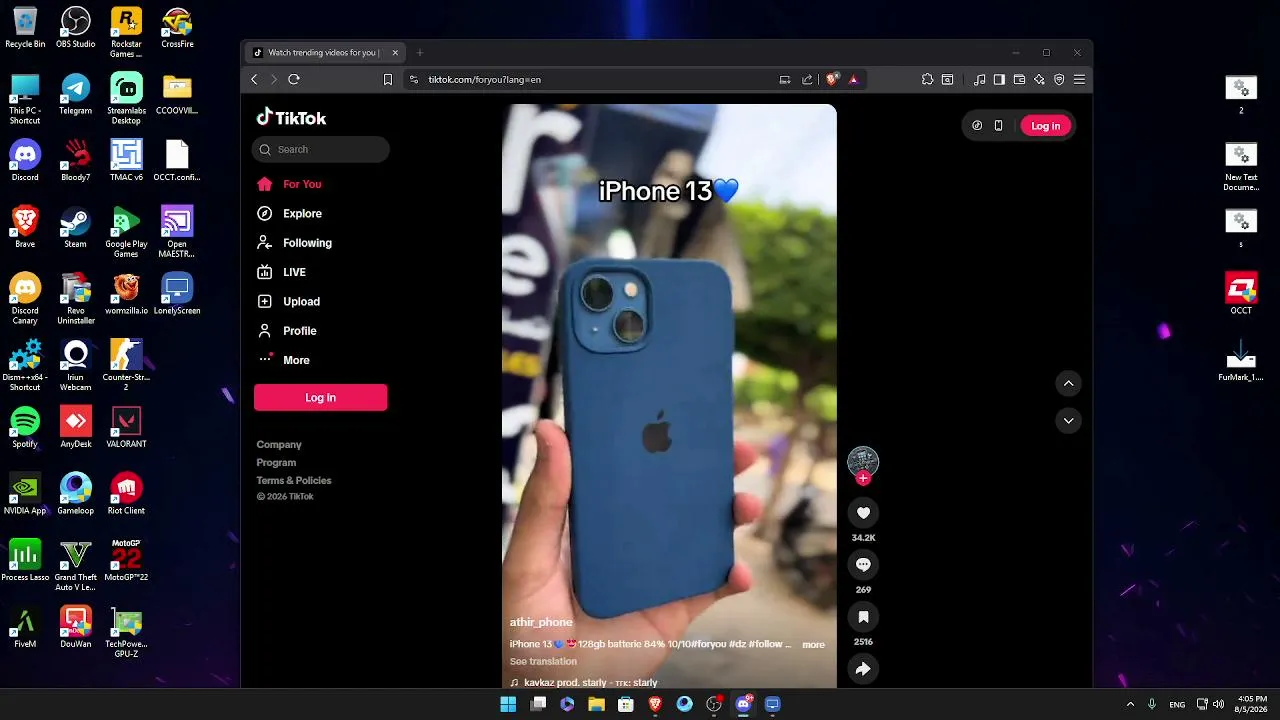
Task: Open the comments on the video
Action: pyautogui.click(x=863, y=565)
